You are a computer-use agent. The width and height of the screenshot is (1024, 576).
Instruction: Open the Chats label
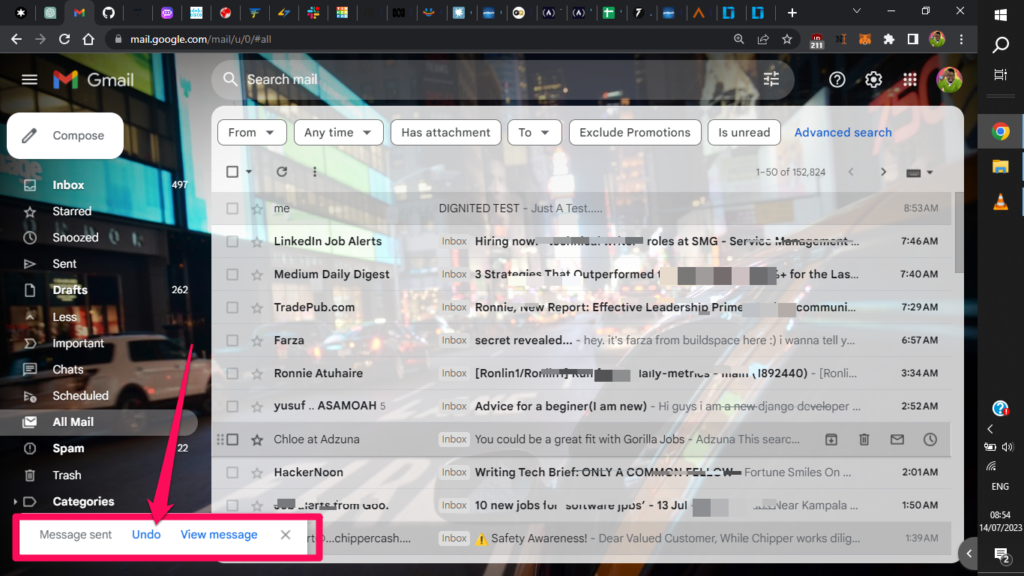pyautogui.click(x=68, y=369)
